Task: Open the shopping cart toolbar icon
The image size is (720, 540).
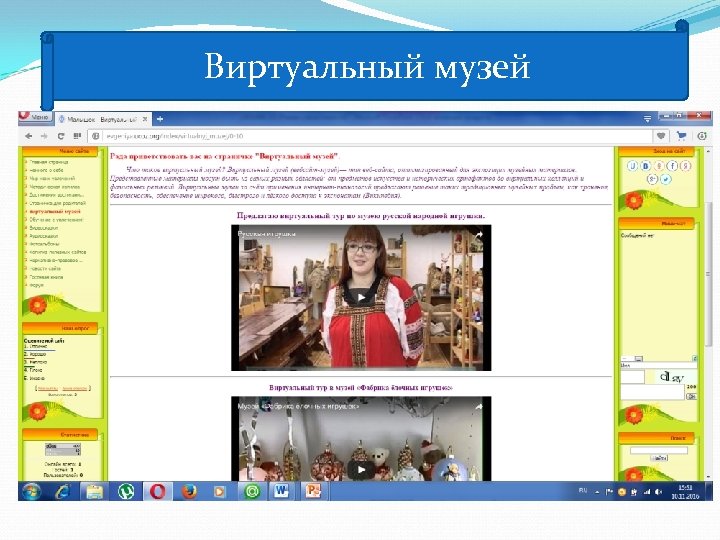Action: 681,136
